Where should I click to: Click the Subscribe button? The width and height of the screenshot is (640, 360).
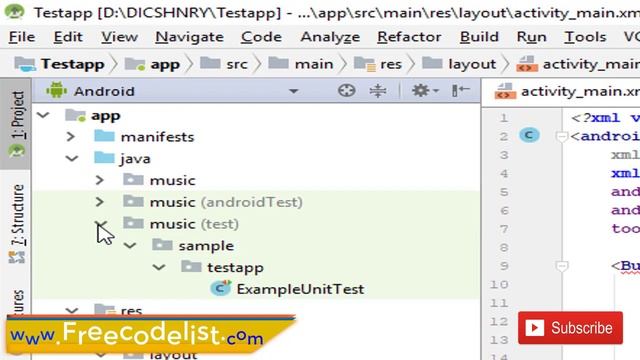click(x=570, y=328)
